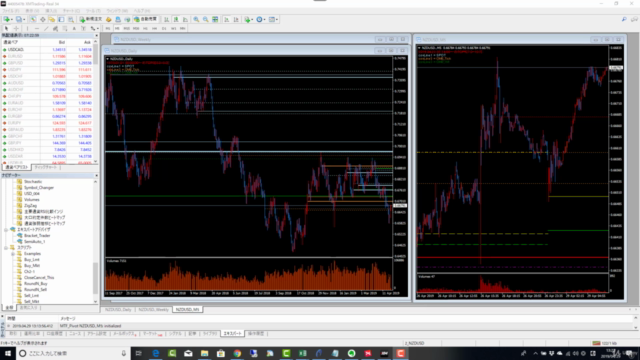Image resolution: width=640 pixels, height=360 pixels.
Task: Select USDCAD row in Market Watch
Action: (x=48, y=49)
